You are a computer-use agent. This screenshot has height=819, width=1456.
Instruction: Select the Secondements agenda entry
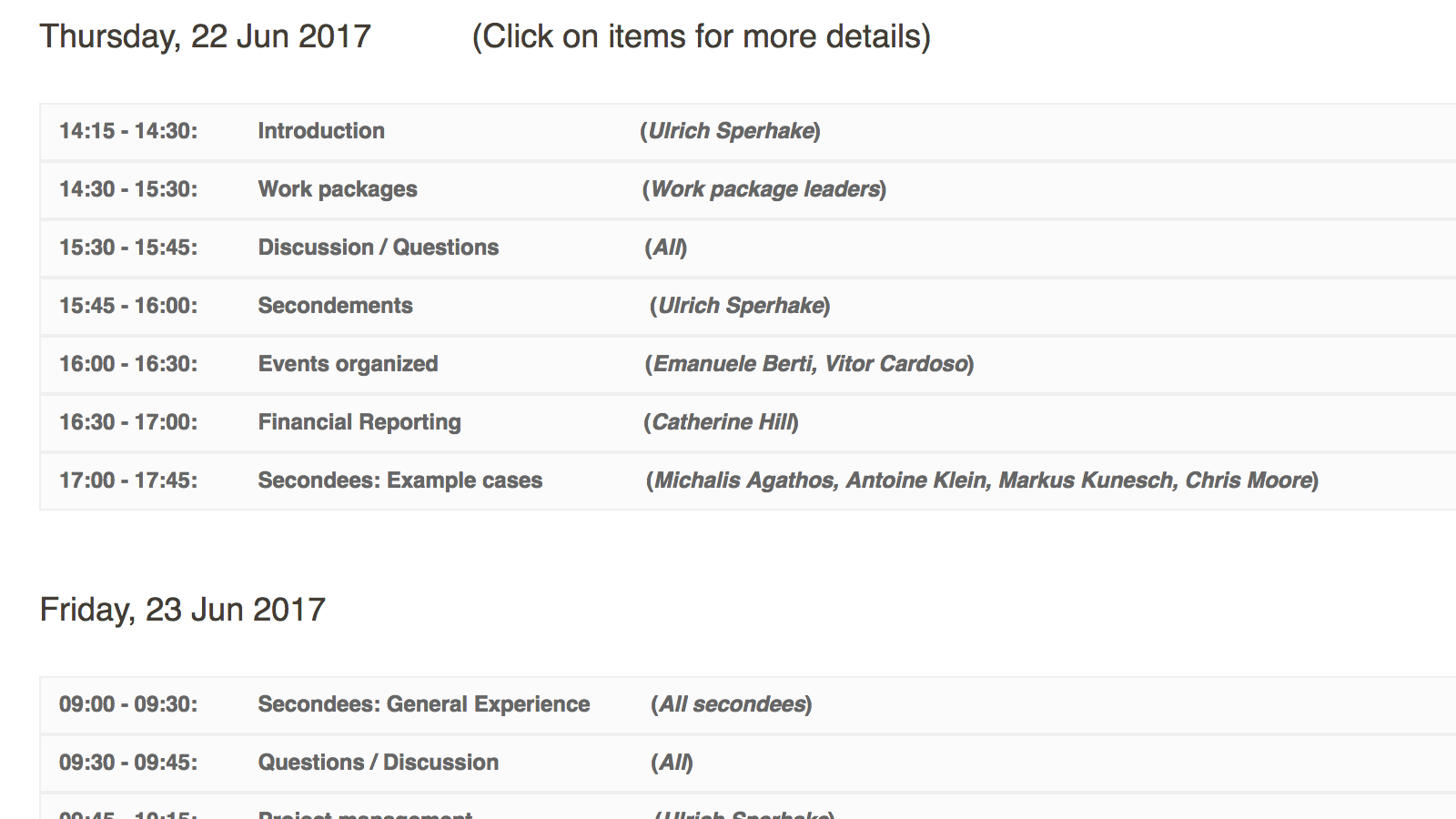[x=335, y=306]
